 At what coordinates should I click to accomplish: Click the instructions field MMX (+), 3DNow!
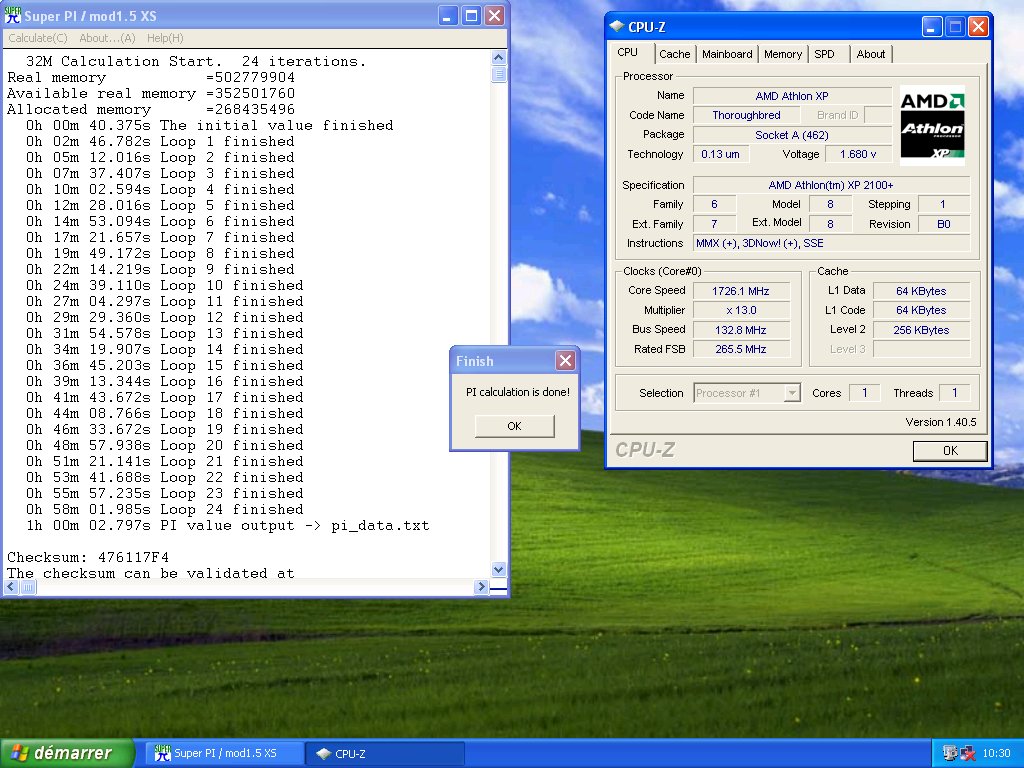point(831,244)
